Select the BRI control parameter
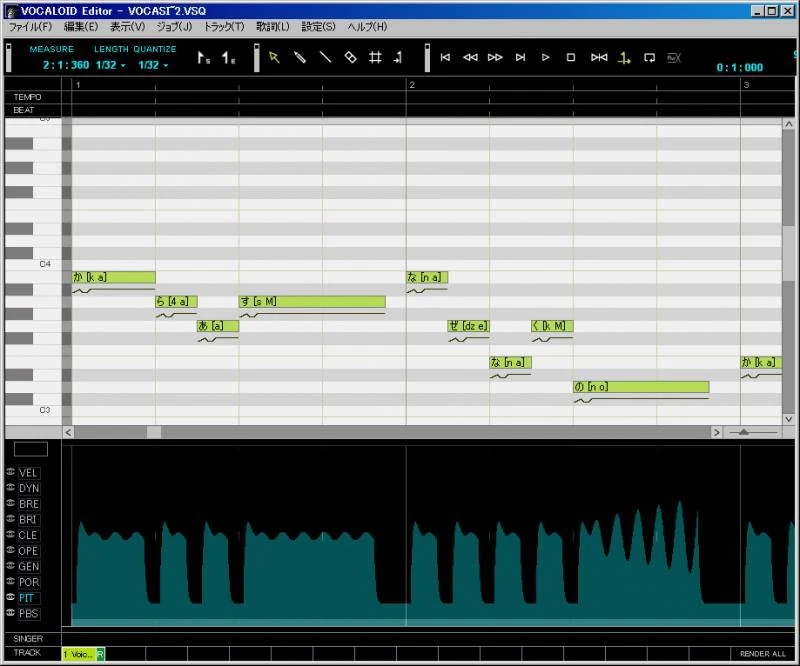 tap(28, 520)
